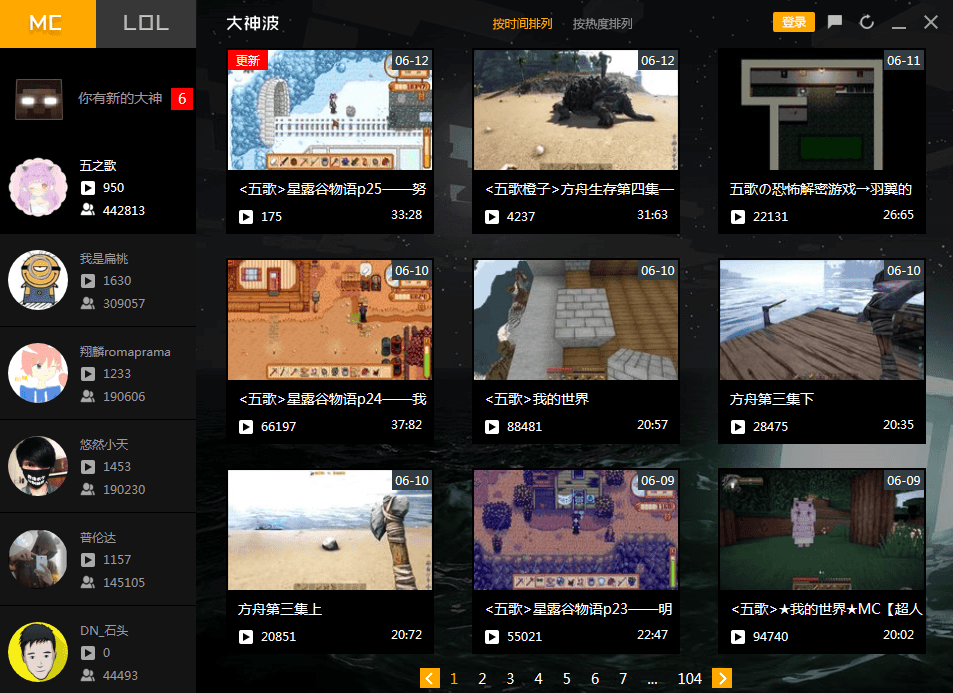Go to page 5
Viewport: 953px width, 693px height.
point(566,678)
